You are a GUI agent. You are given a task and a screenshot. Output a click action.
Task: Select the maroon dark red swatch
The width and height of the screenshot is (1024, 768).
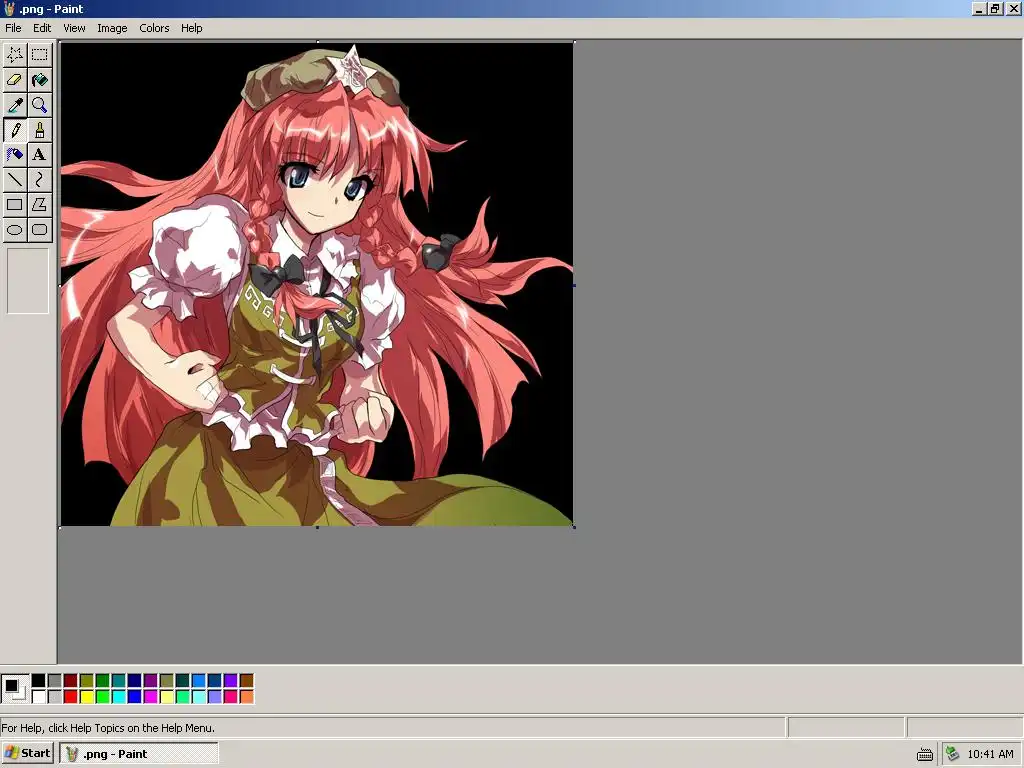click(x=71, y=680)
